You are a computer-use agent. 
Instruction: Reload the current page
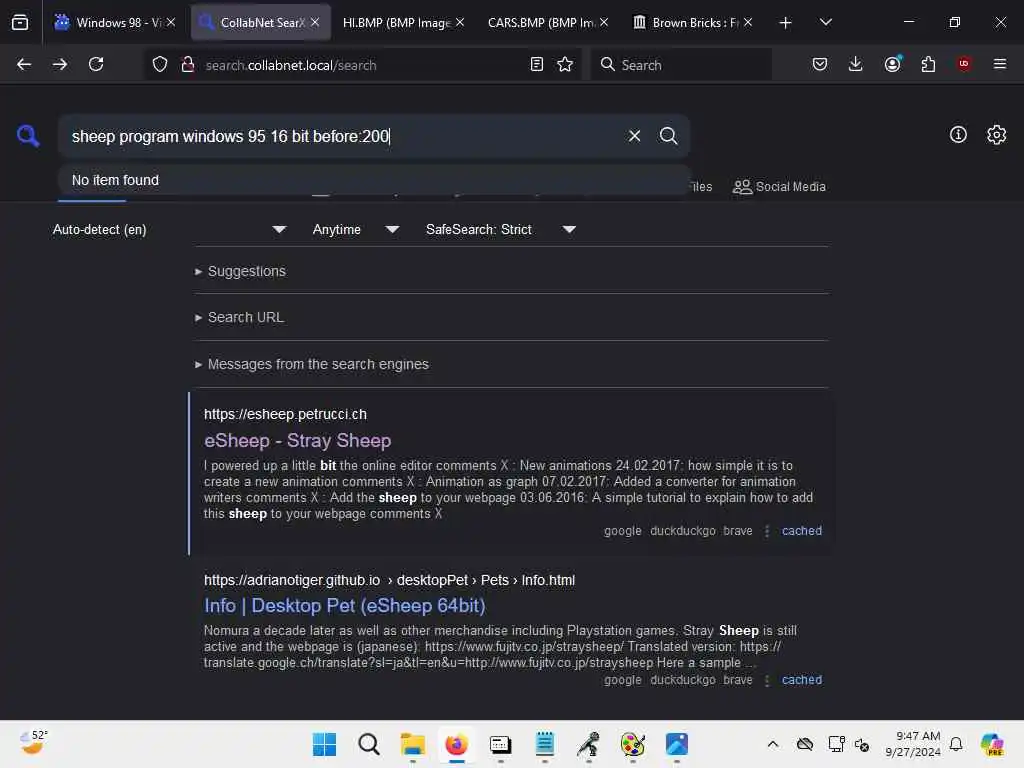point(96,65)
